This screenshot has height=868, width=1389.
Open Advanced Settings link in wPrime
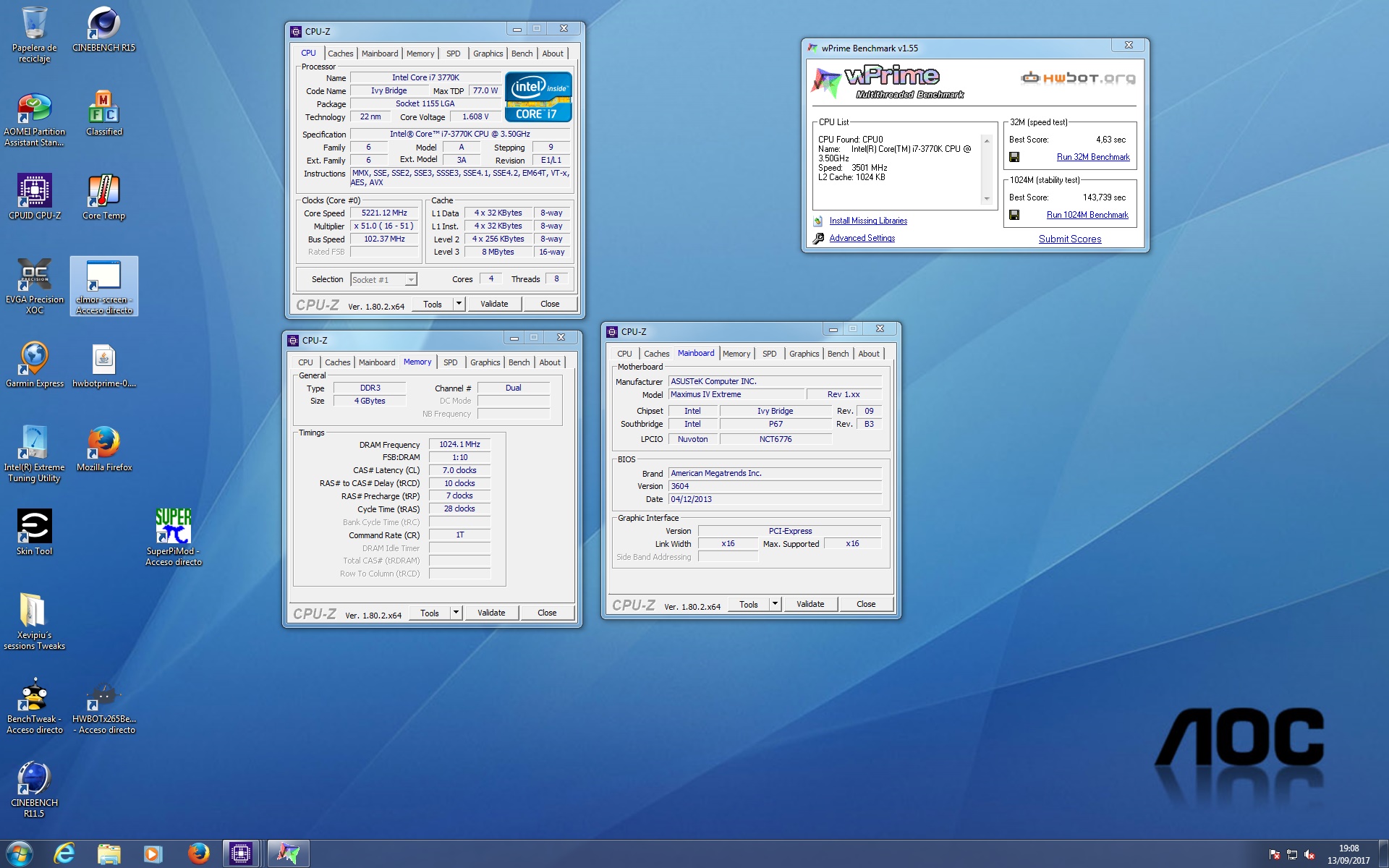pyautogui.click(x=862, y=238)
